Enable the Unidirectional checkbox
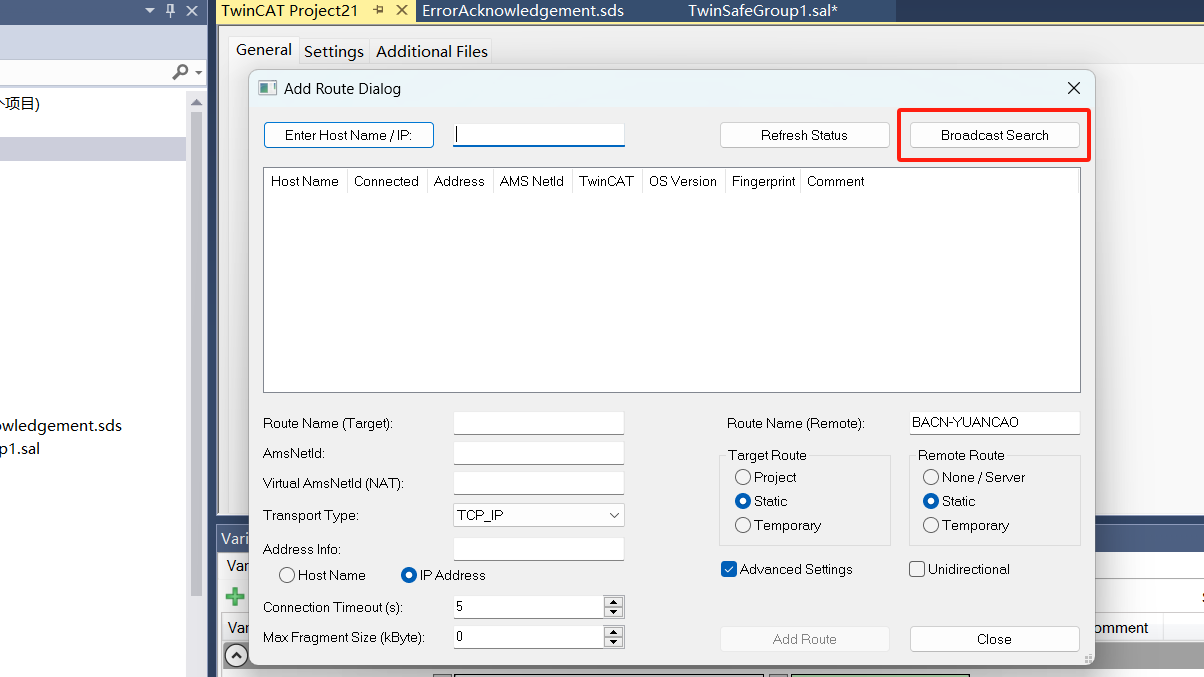Image resolution: width=1204 pixels, height=677 pixels. 917,569
